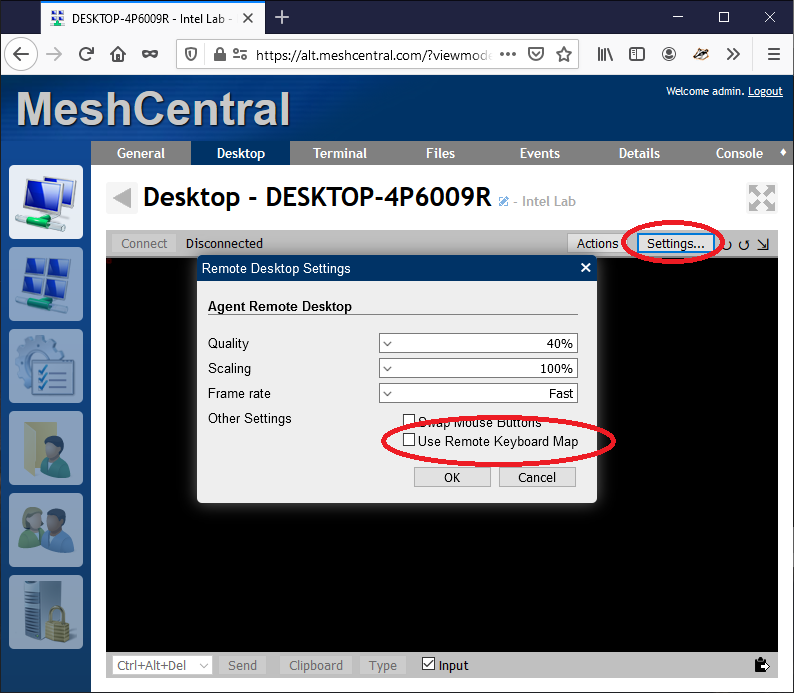Click the Settings... button
Viewport: 794px width, 693px height.
[x=676, y=243]
